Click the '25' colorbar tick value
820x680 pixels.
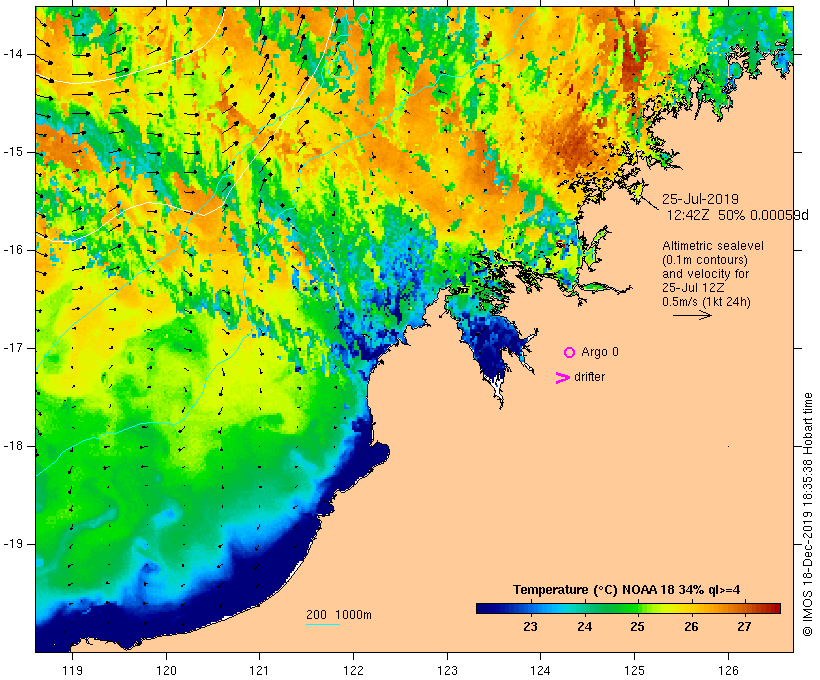tap(637, 627)
